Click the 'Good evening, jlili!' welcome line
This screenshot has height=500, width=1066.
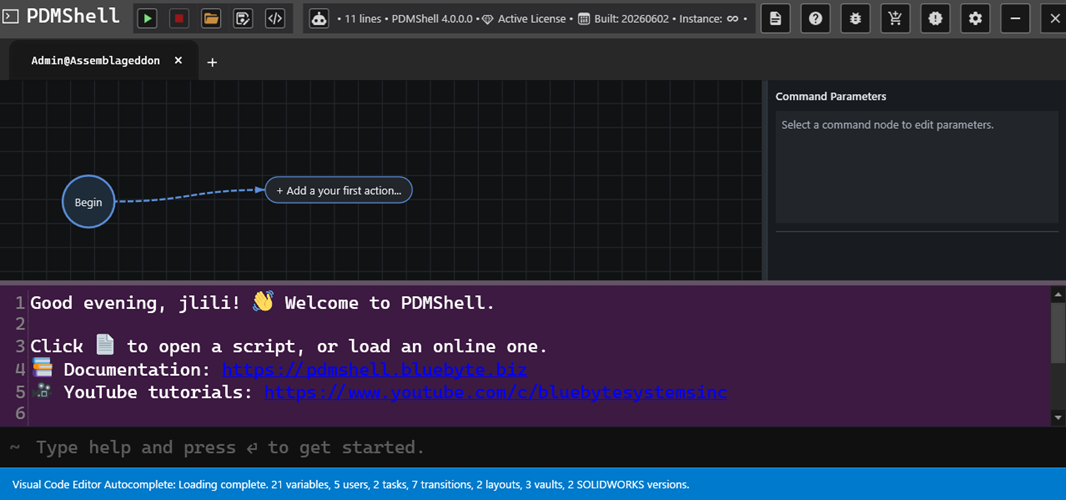(262, 303)
